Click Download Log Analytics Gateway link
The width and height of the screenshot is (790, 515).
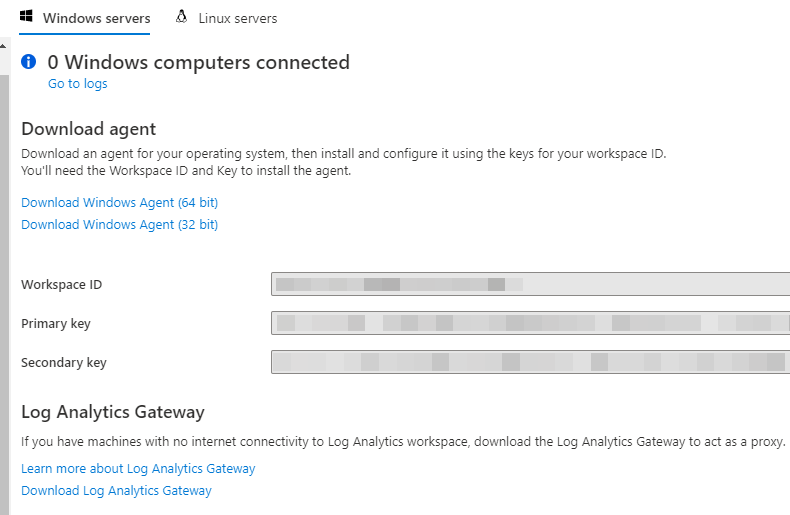[116, 491]
